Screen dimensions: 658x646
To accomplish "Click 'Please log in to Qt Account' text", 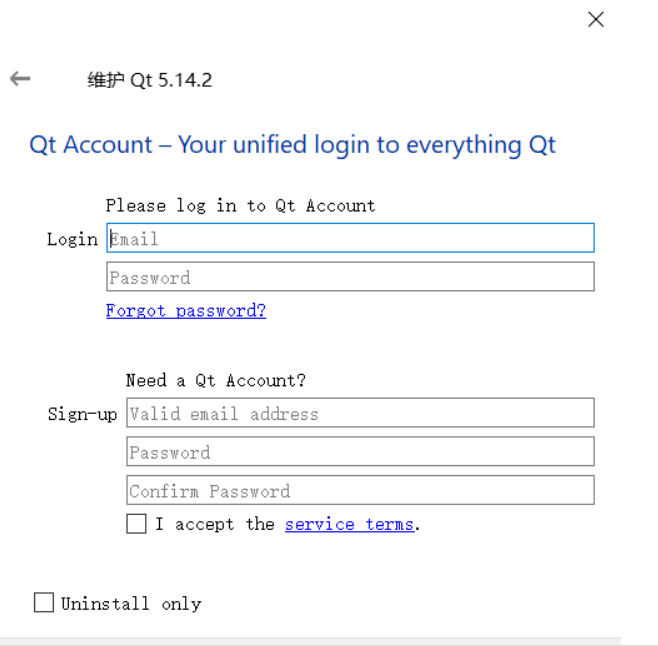I will point(240,205).
